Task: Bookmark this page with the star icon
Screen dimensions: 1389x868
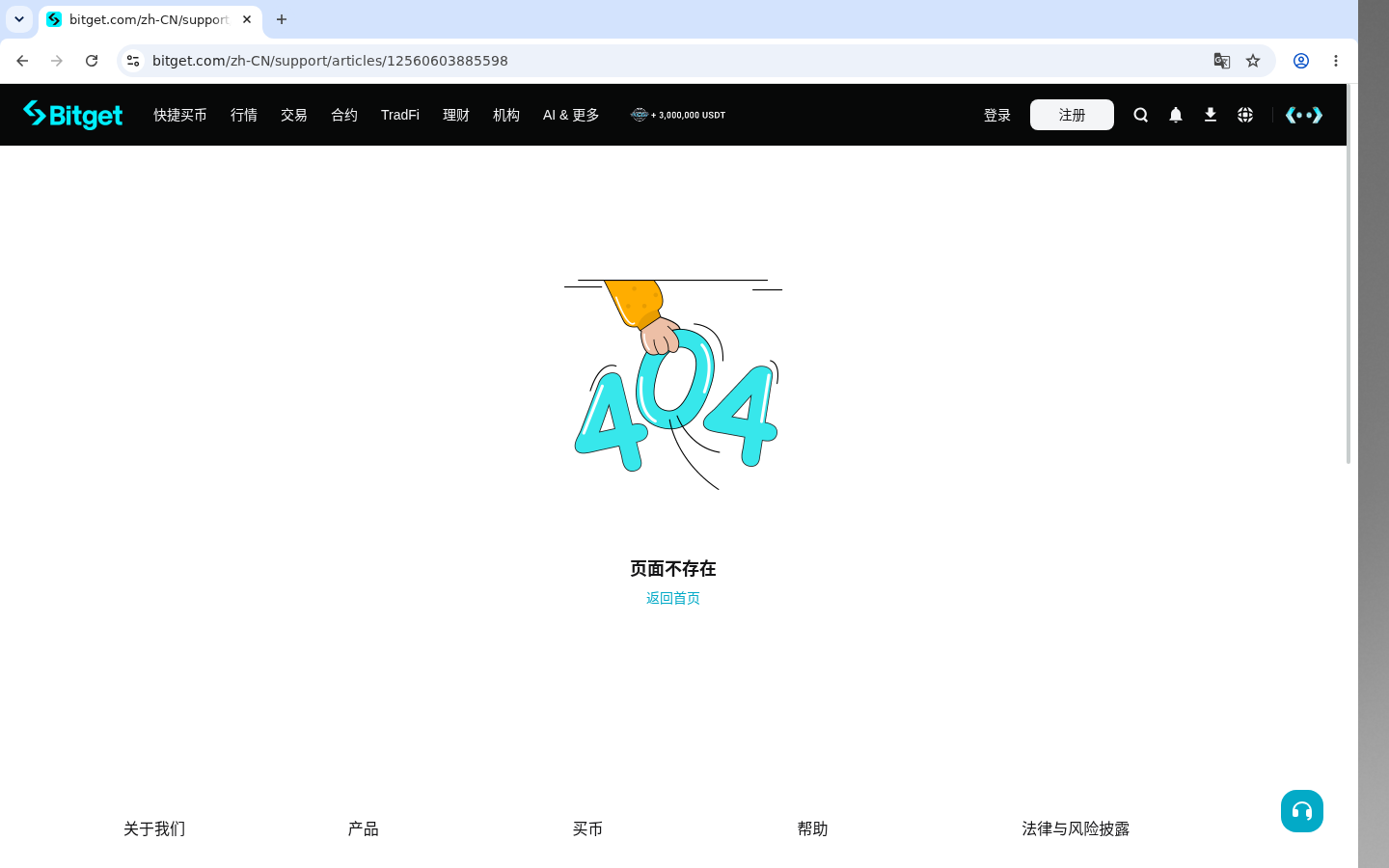Action: coord(1253,61)
